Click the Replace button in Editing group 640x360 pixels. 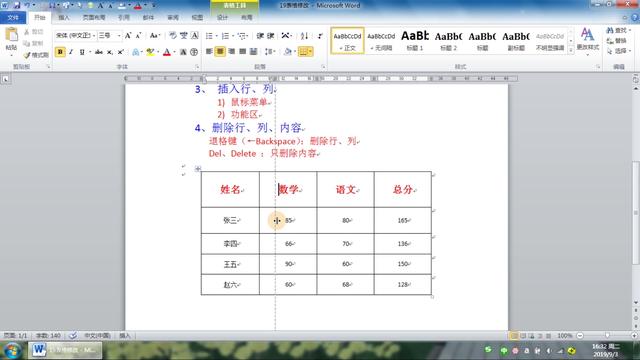click(617, 41)
